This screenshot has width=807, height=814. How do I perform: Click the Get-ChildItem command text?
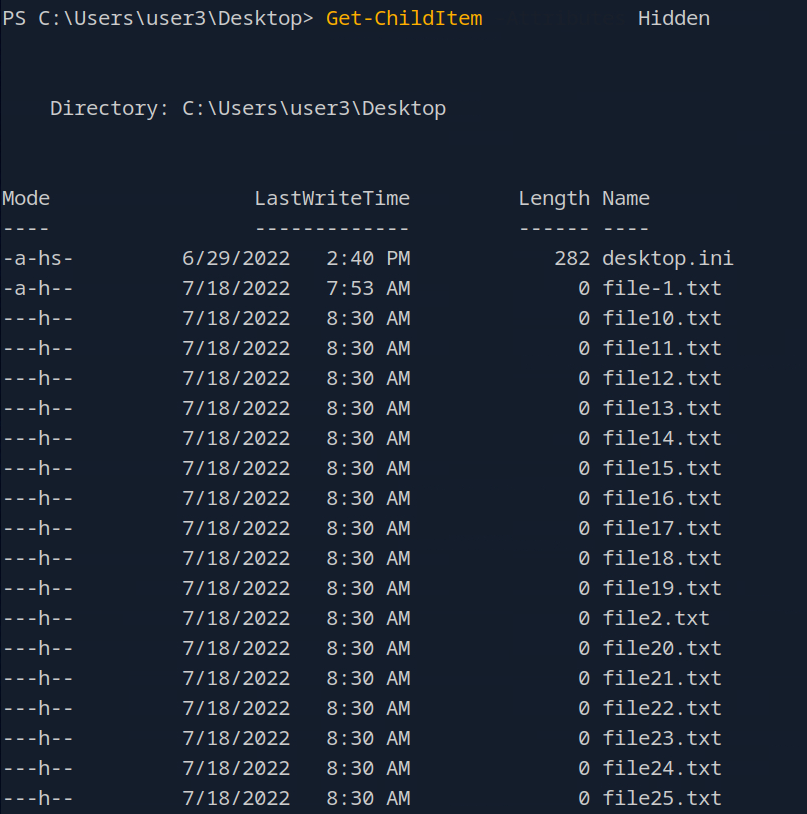point(404,19)
